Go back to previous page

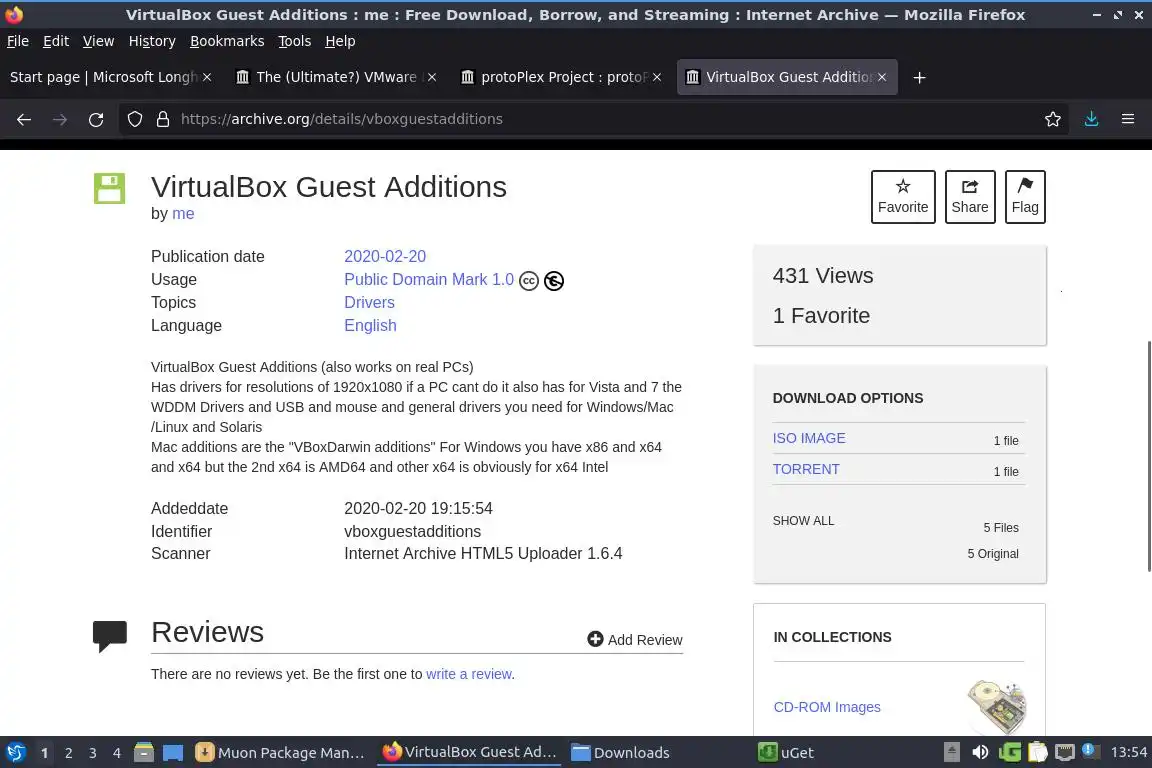coord(24,119)
